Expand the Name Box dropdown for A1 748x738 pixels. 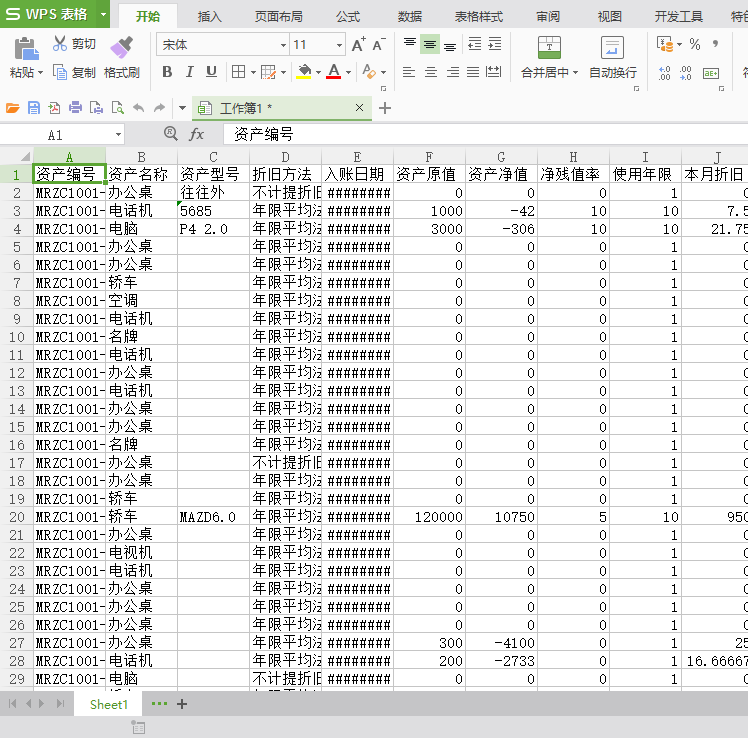pyautogui.click(x=118, y=134)
